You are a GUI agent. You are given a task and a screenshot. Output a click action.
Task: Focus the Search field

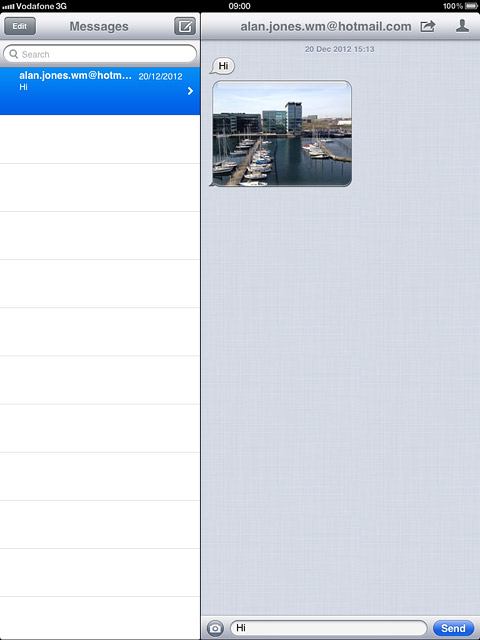(100, 54)
